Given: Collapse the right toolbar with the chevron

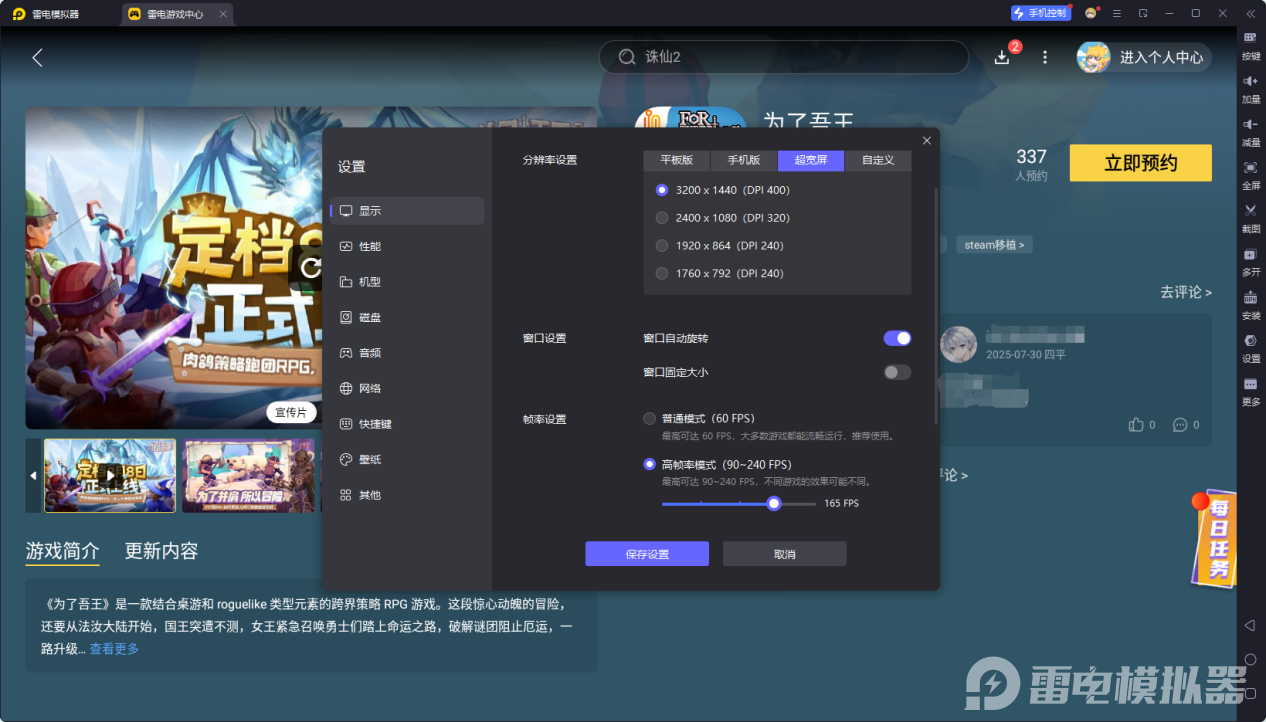Looking at the screenshot, I should coord(1250,13).
